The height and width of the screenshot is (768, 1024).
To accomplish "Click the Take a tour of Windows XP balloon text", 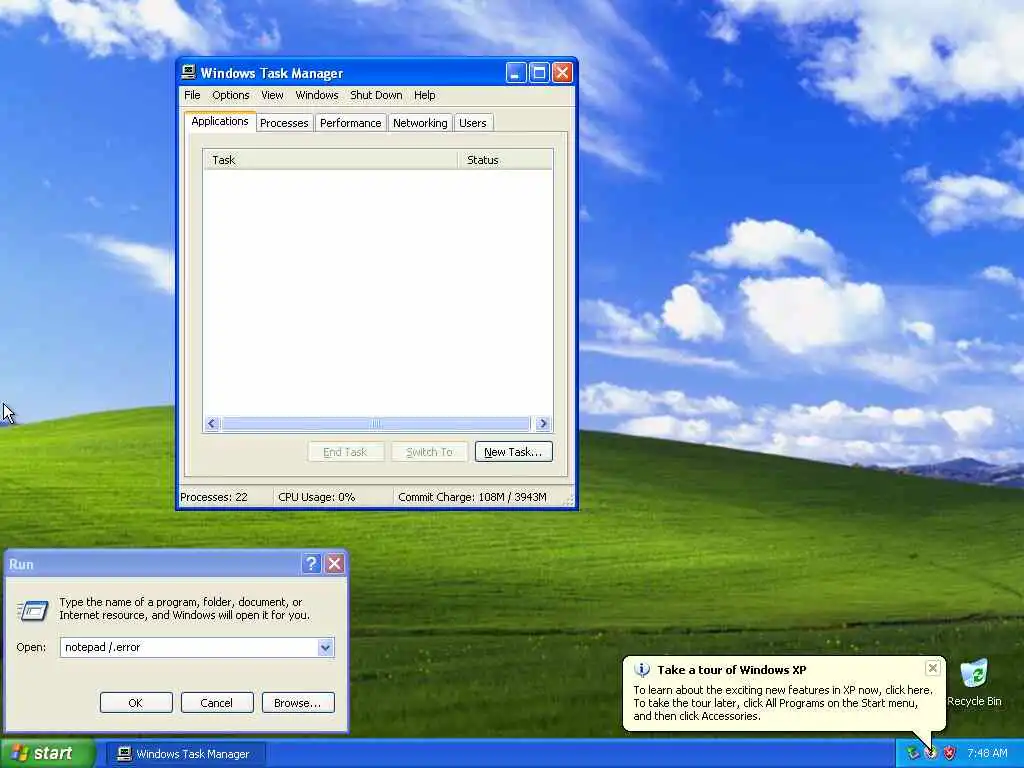I will pyautogui.click(x=731, y=670).
